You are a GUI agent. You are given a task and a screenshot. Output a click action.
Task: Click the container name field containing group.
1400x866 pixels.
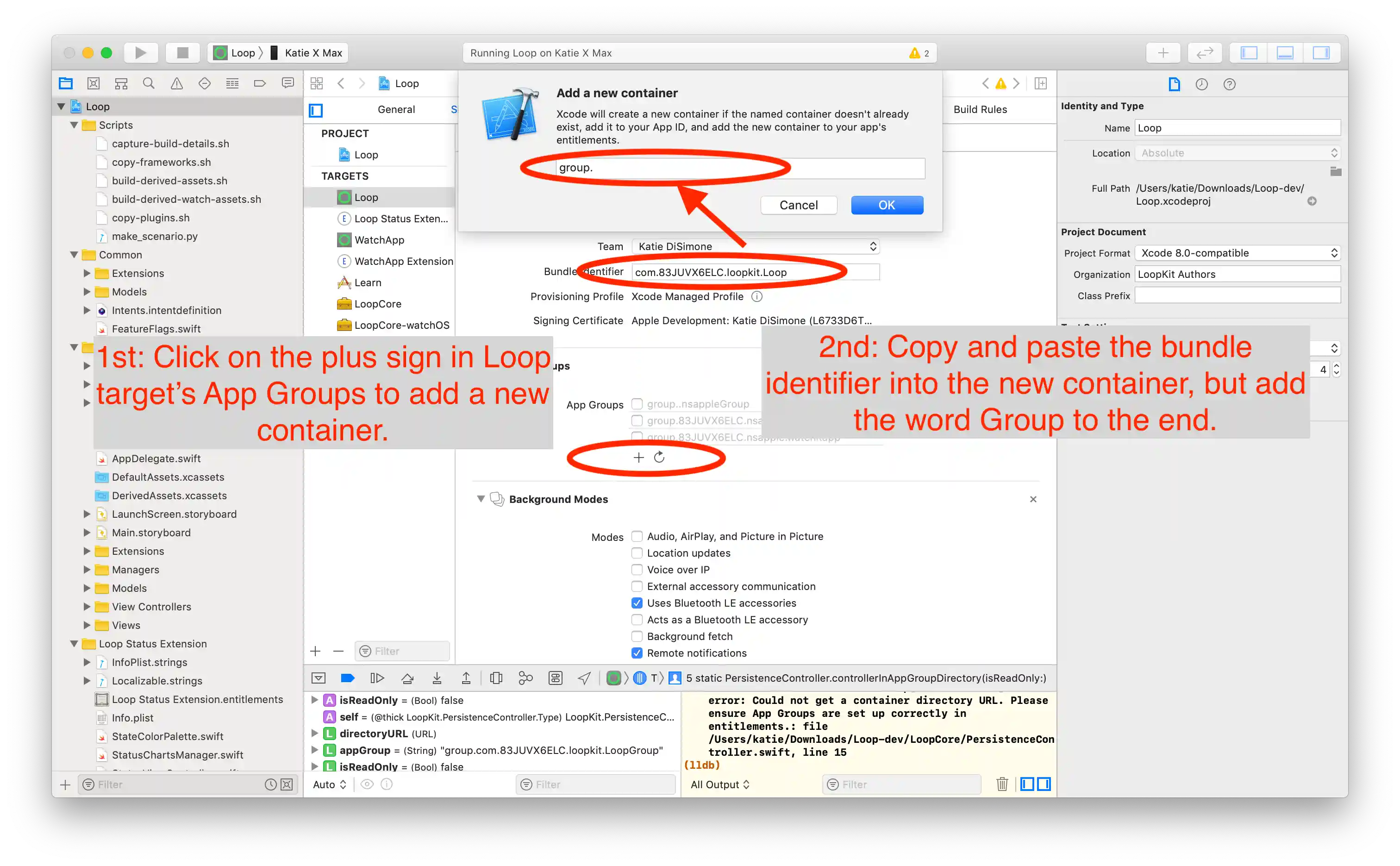[x=739, y=168]
